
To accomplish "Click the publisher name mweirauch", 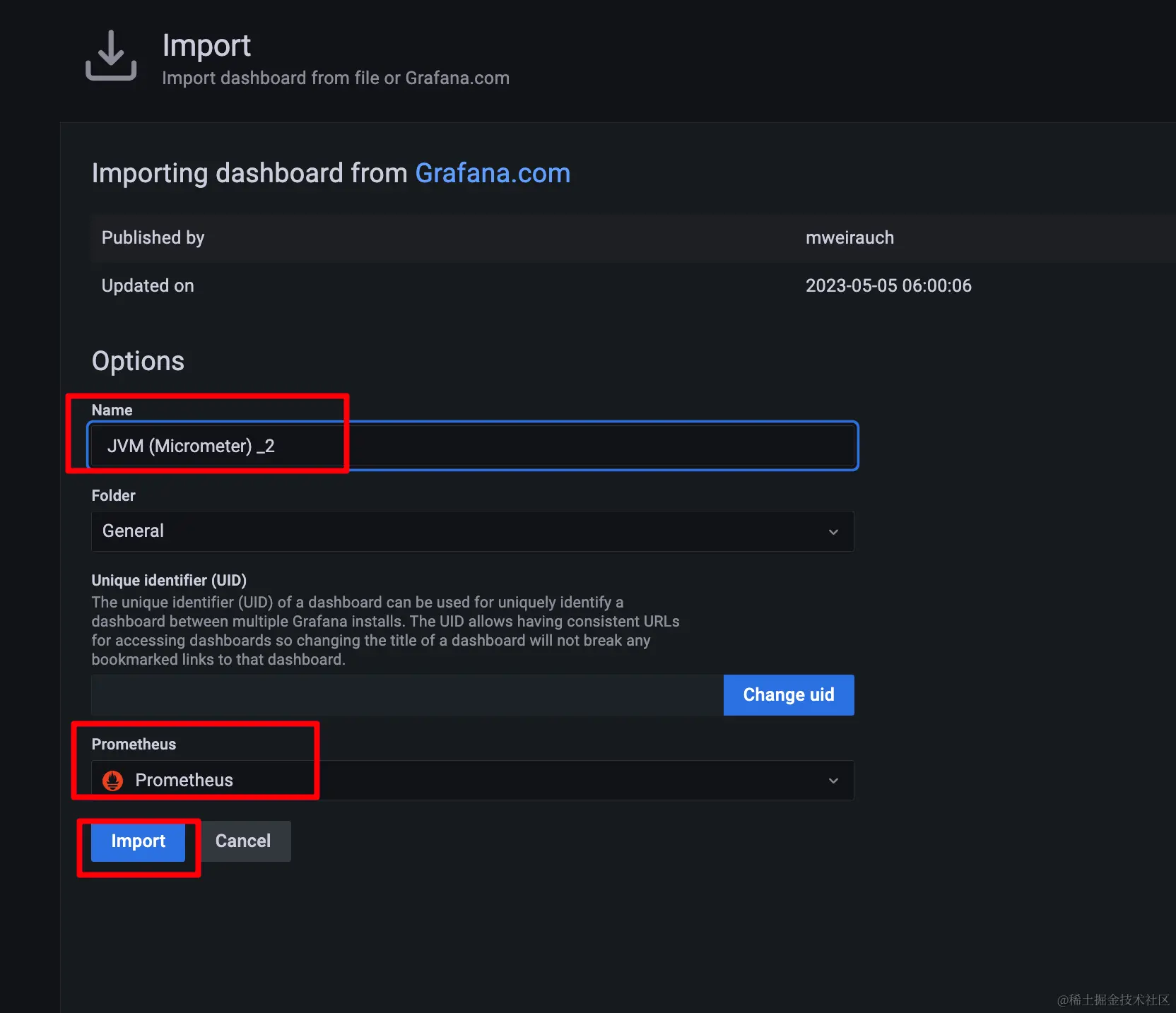I will tap(849, 237).
